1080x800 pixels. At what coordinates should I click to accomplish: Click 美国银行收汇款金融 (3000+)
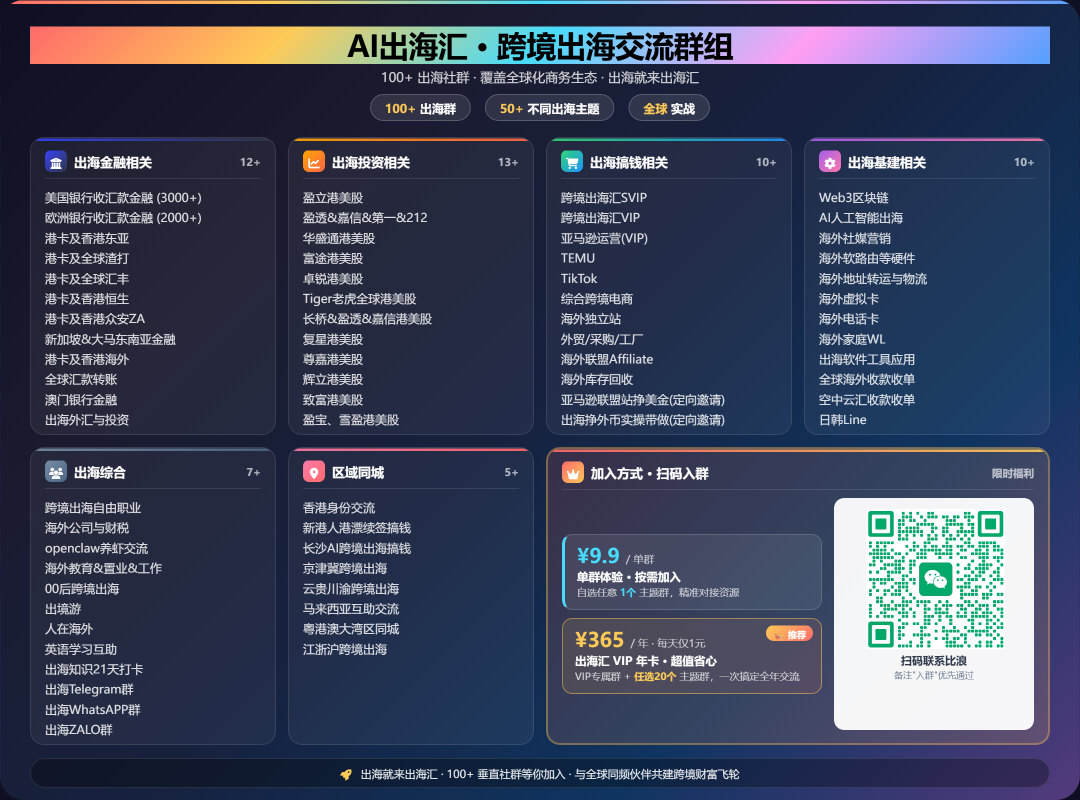pos(123,198)
